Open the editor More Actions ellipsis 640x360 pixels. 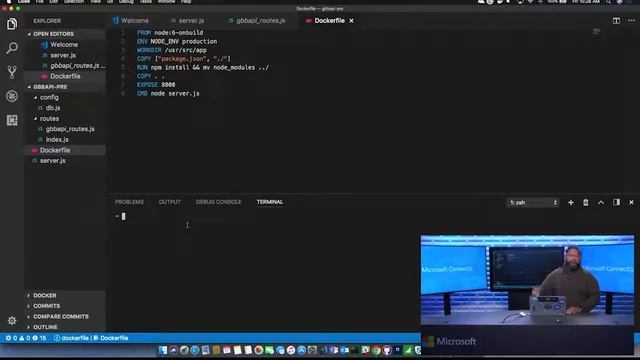click(x=631, y=20)
